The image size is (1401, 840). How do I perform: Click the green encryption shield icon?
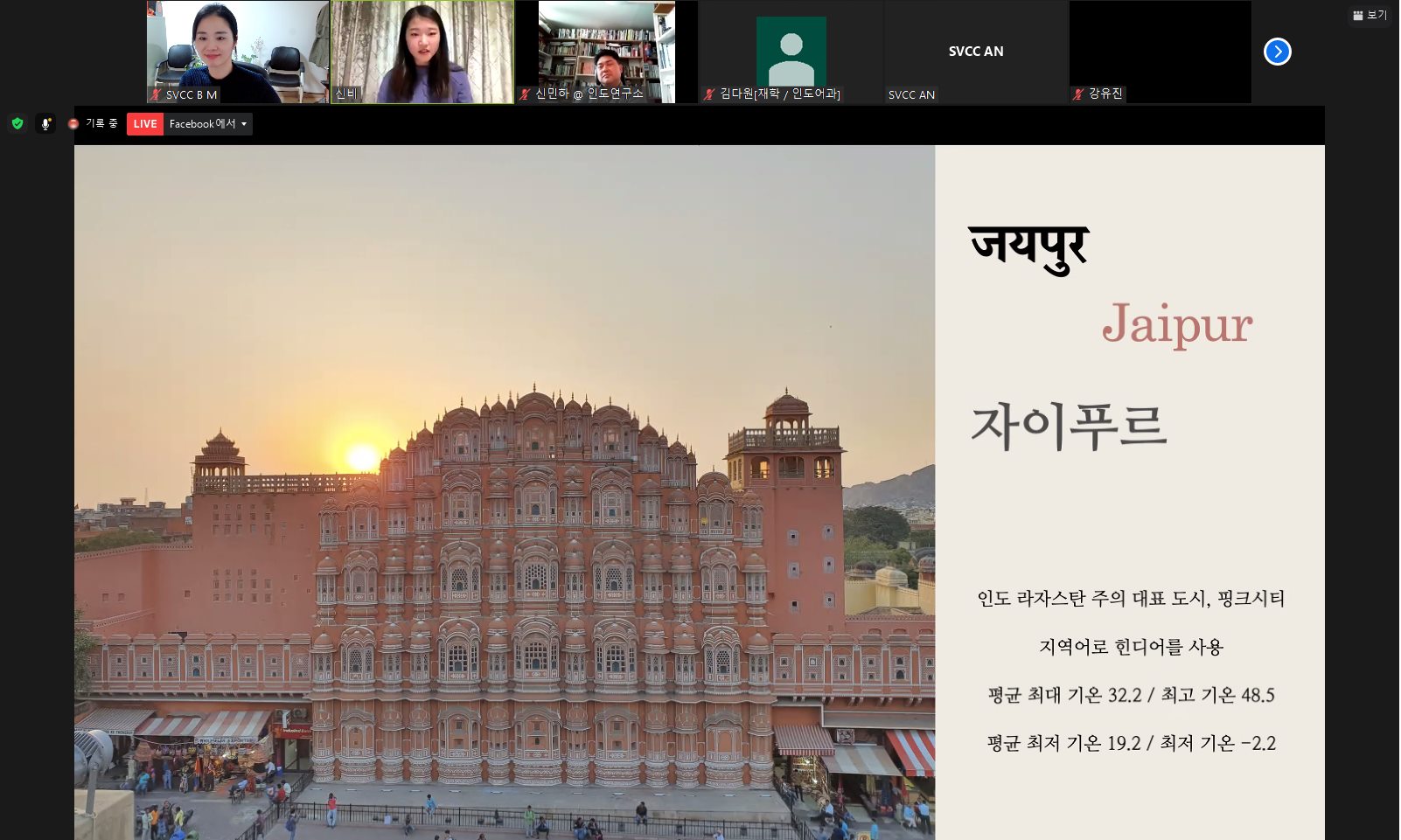point(17,124)
